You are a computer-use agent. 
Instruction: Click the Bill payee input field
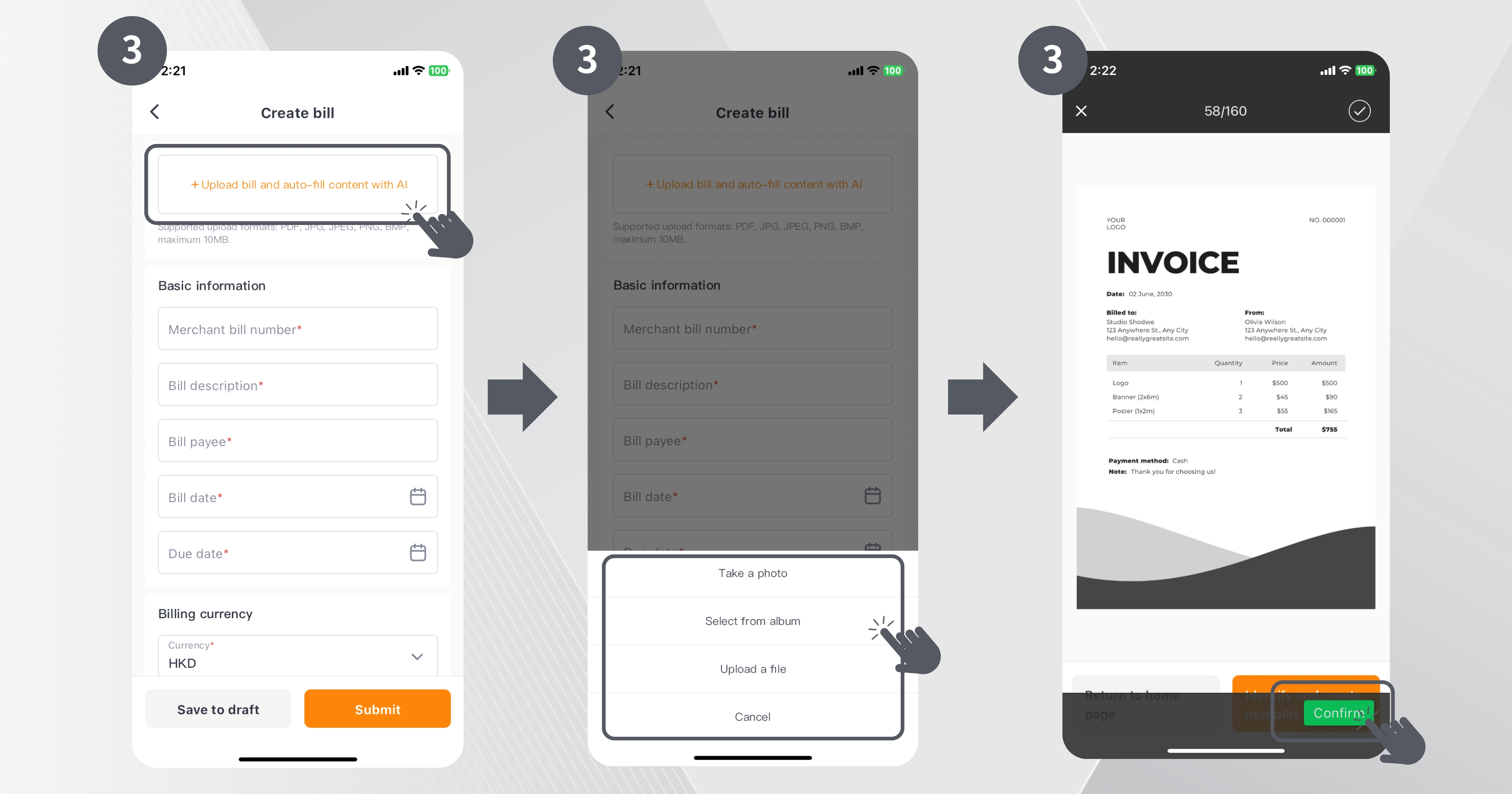pos(297,441)
